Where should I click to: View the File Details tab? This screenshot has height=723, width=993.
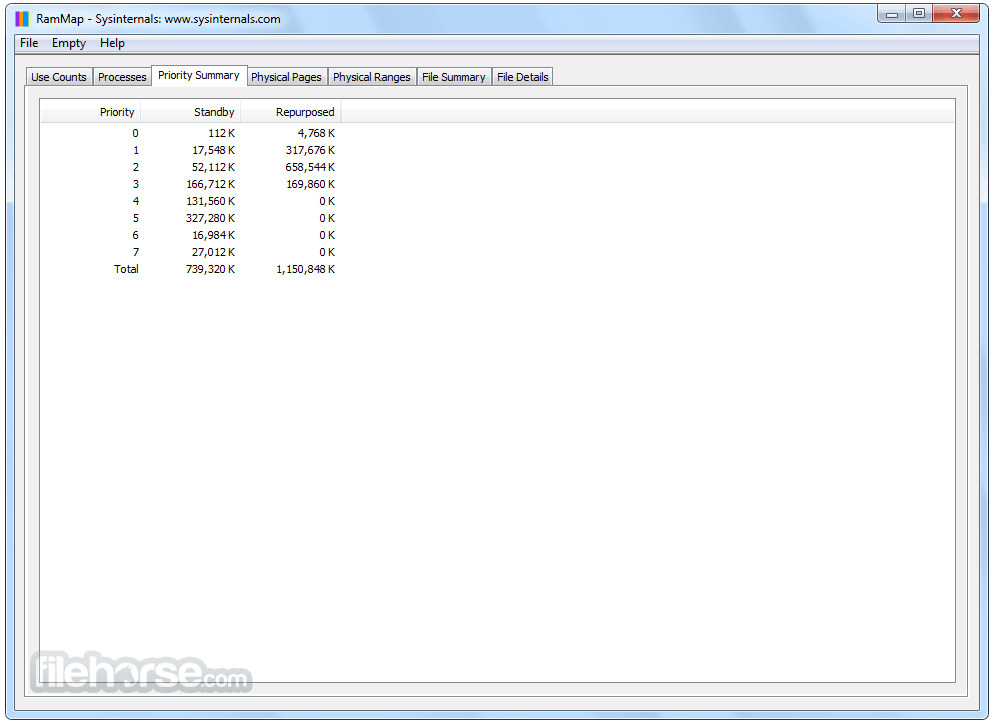click(522, 77)
